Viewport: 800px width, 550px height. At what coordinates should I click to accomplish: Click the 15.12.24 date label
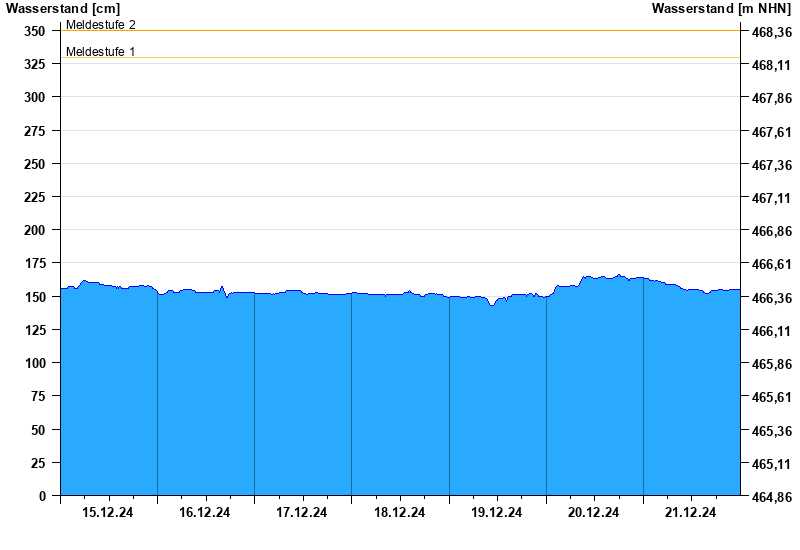click(108, 513)
